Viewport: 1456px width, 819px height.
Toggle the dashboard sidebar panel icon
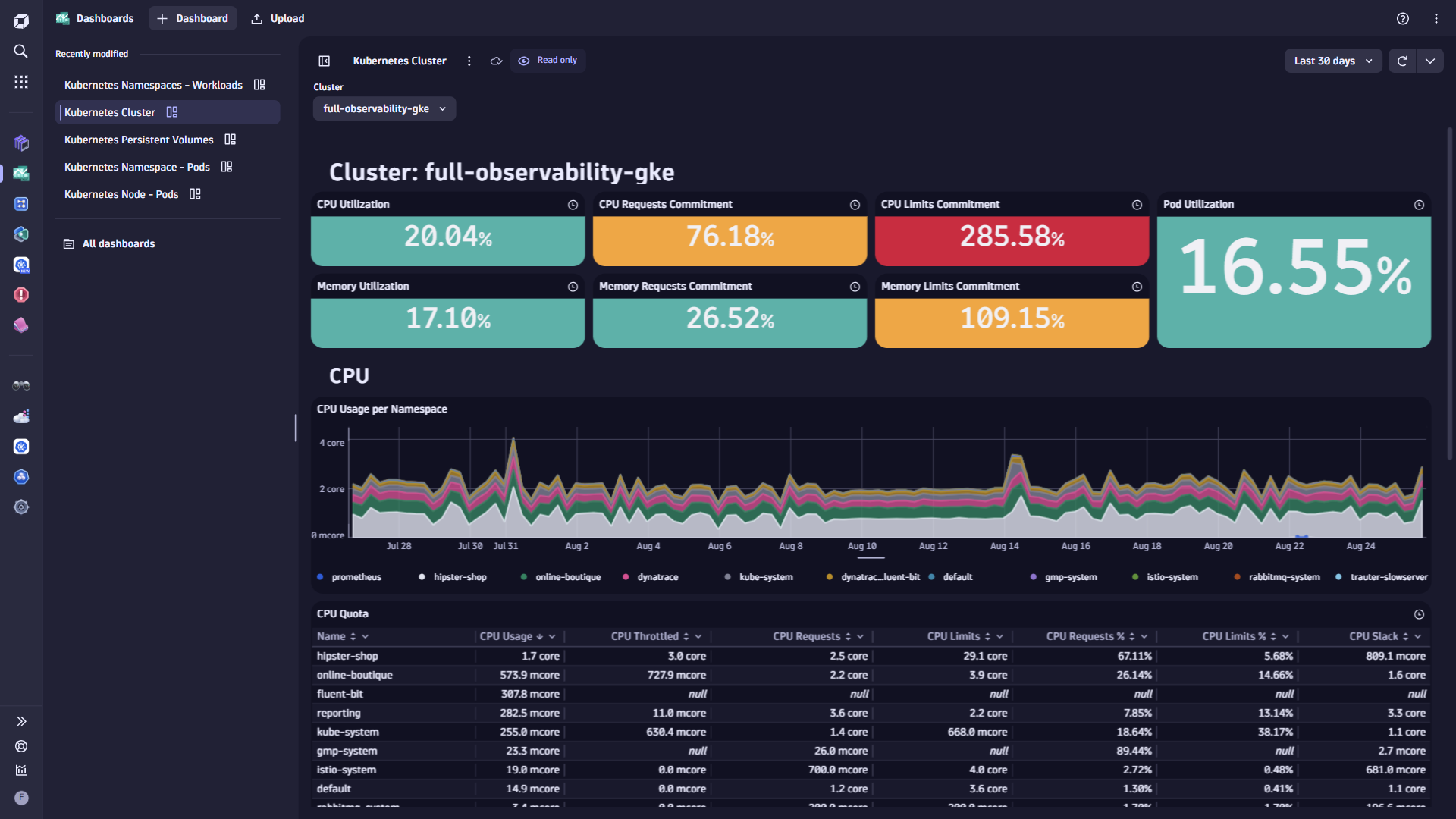pyautogui.click(x=325, y=61)
